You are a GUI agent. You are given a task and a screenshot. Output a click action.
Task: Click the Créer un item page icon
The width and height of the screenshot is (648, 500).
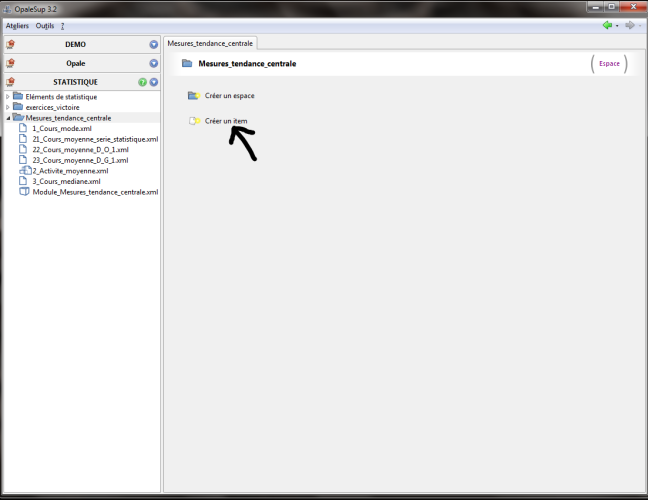194,121
